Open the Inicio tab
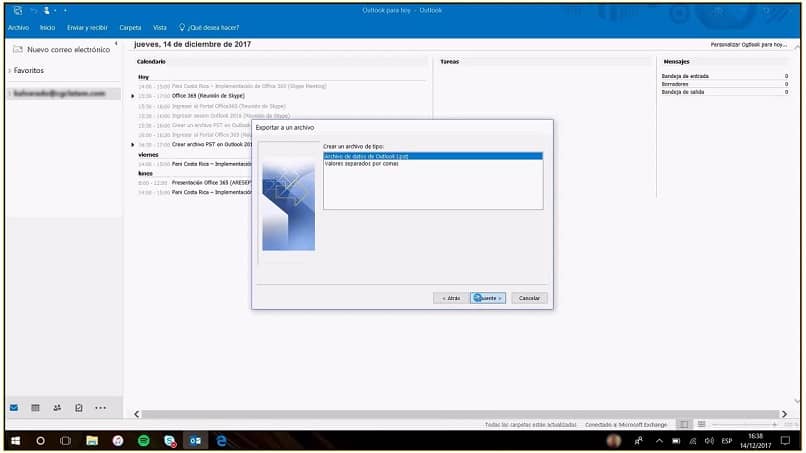This screenshot has width=806, height=453. [x=47, y=28]
